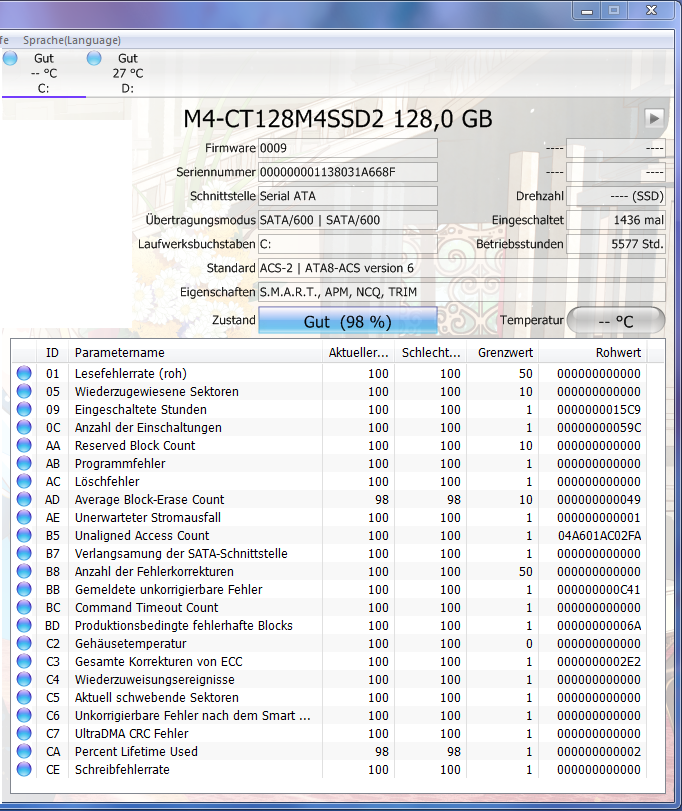Select the 'Unkorrigierbare Fehler nach dem Smart ...' text
This screenshot has width=682, height=811.
tap(192, 715)
